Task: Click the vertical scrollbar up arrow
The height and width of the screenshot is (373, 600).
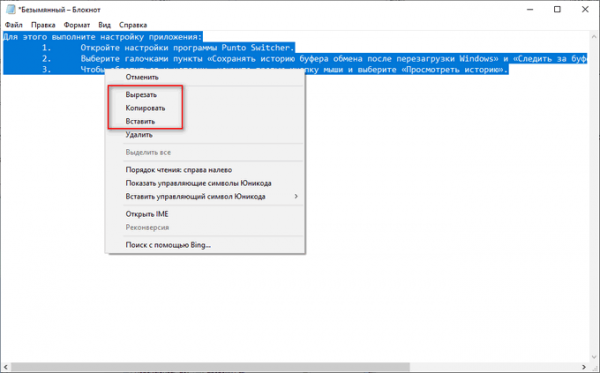Action: click(x=594, y=37)
